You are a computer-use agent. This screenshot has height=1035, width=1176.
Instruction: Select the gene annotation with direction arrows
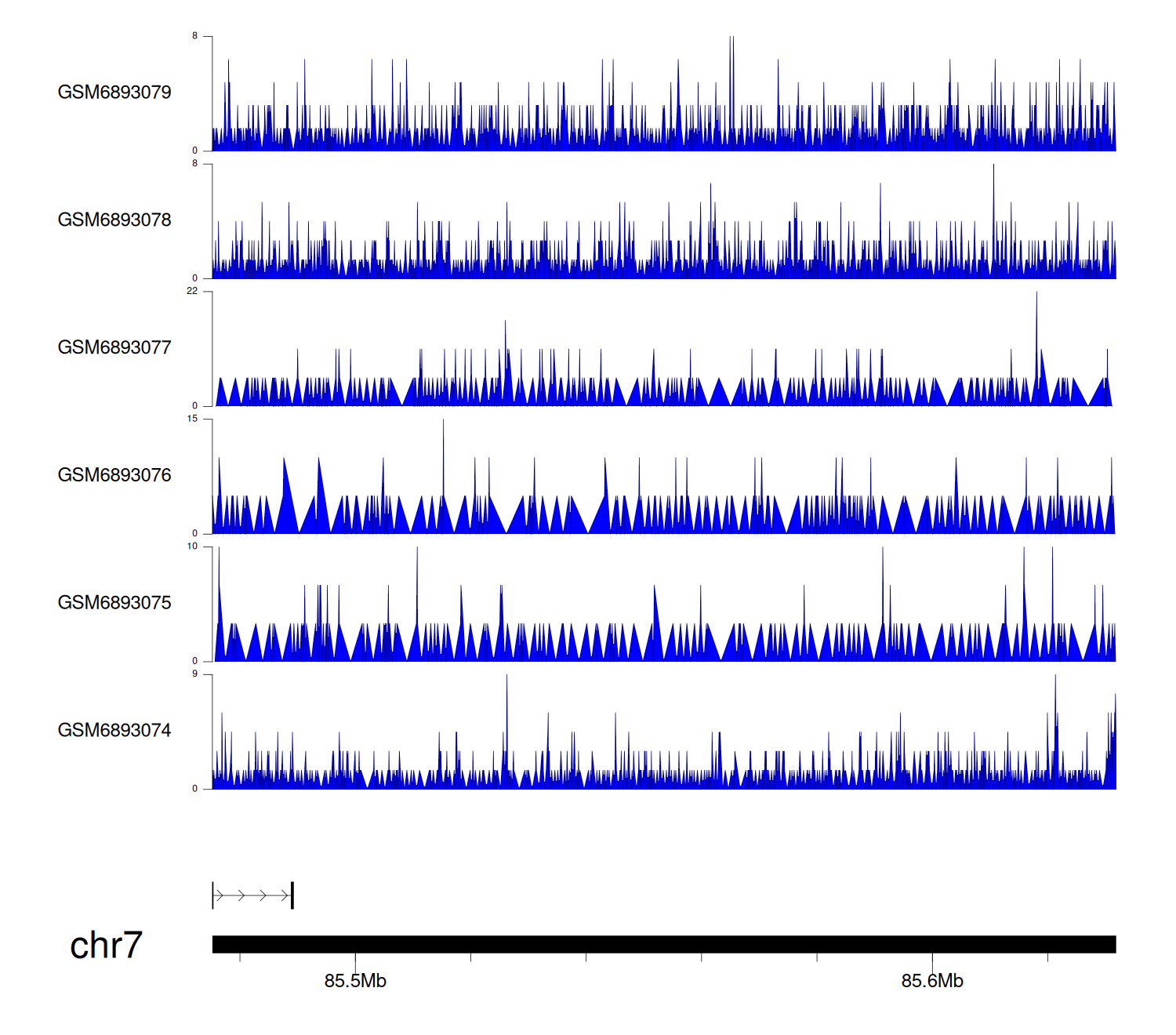(252, 895)
